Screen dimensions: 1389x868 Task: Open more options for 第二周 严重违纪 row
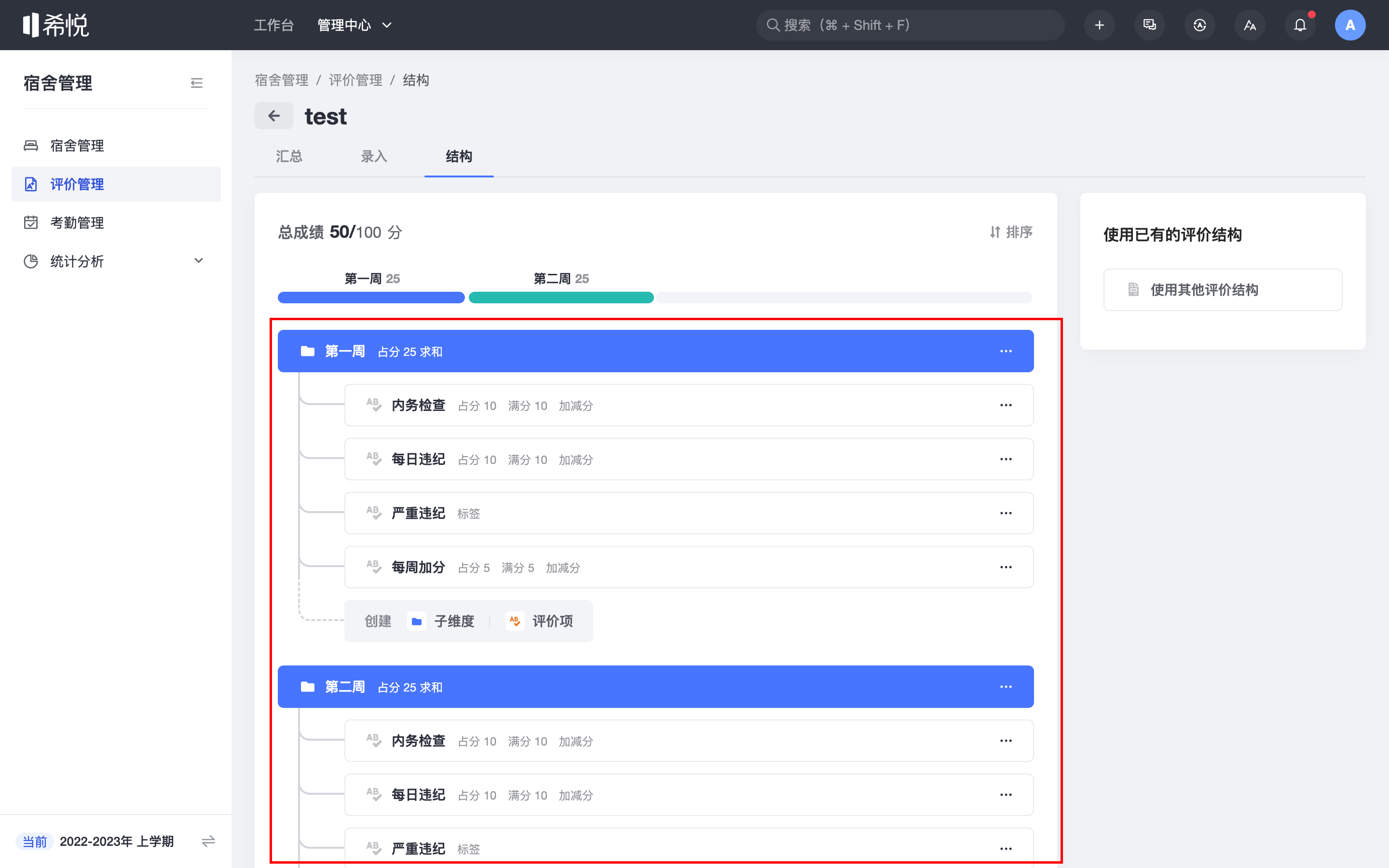1006,849
